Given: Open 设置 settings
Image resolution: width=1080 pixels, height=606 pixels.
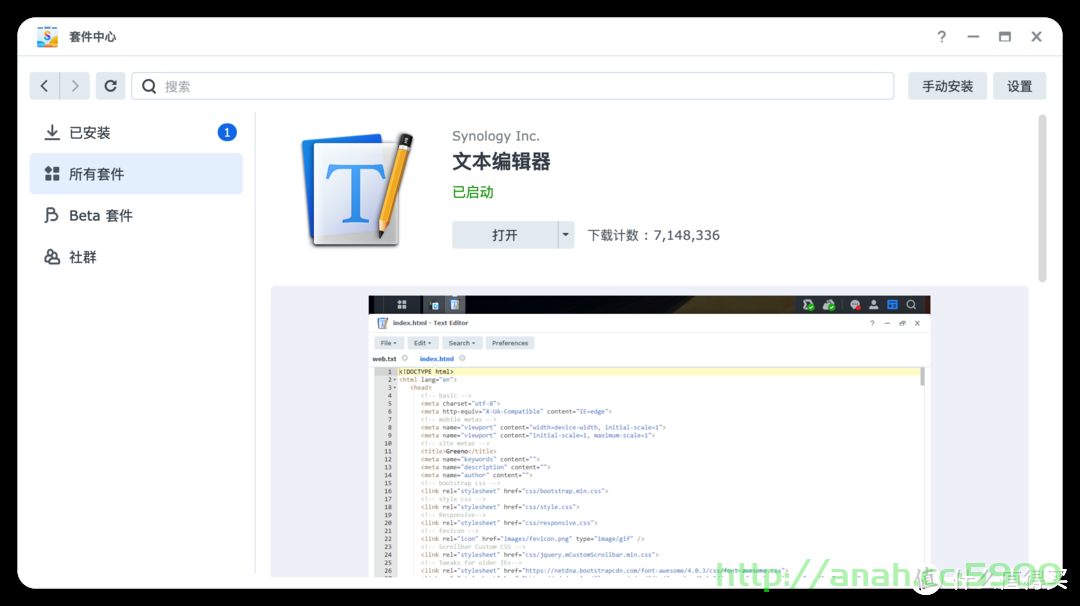Looking at the screenshot, I should pyautogui.click(x=1019, y=86).
